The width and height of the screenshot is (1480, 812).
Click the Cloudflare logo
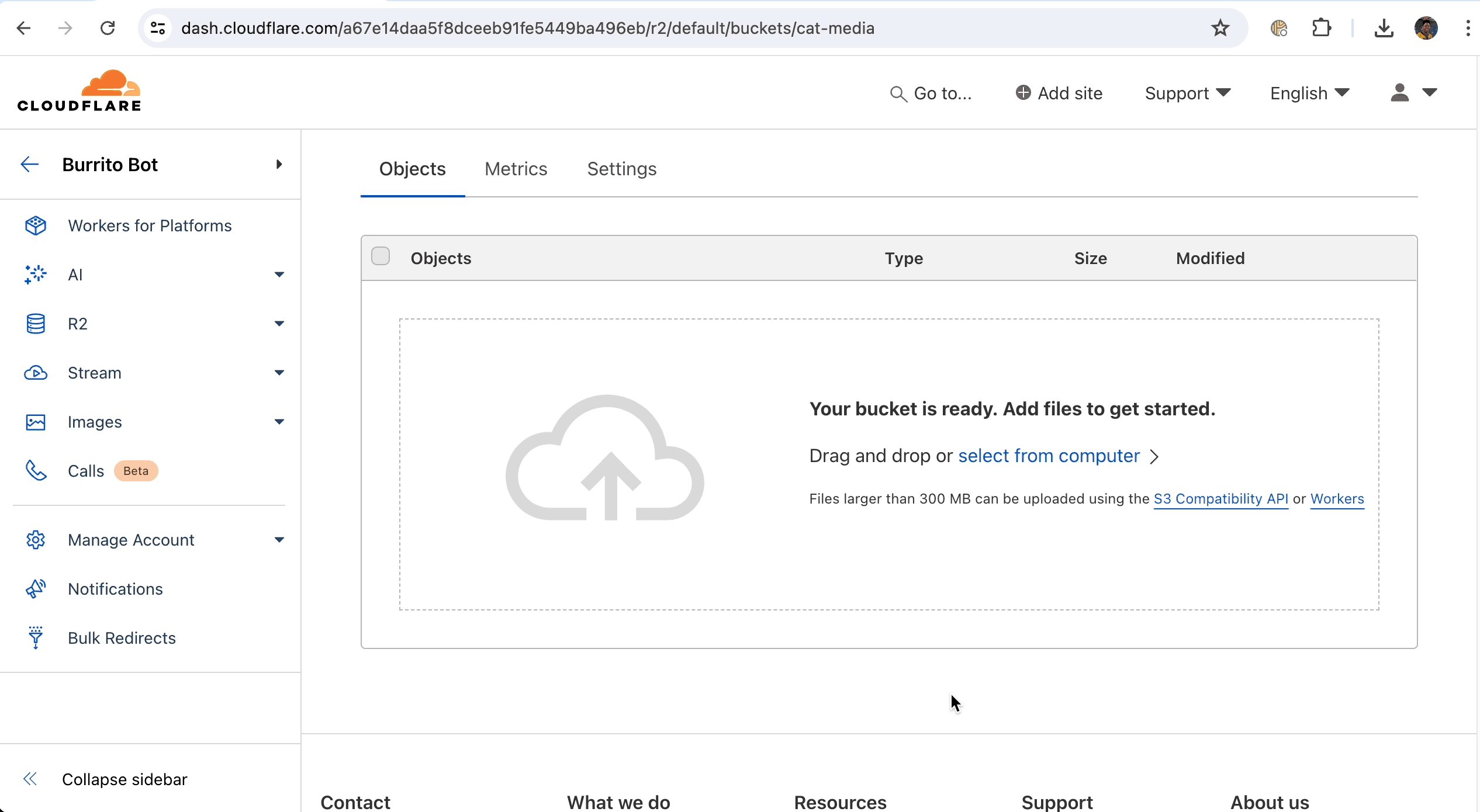click(79, 92)
